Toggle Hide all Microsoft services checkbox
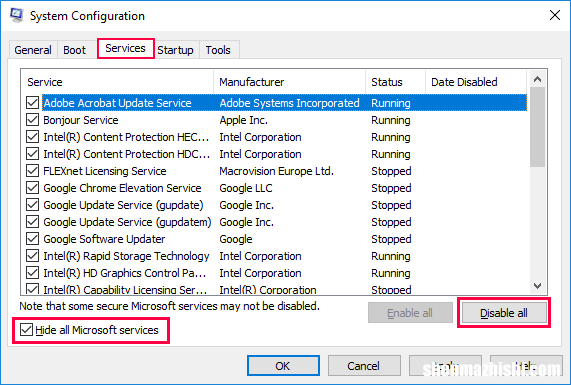 pyautogui.click(x=26, y=330)
